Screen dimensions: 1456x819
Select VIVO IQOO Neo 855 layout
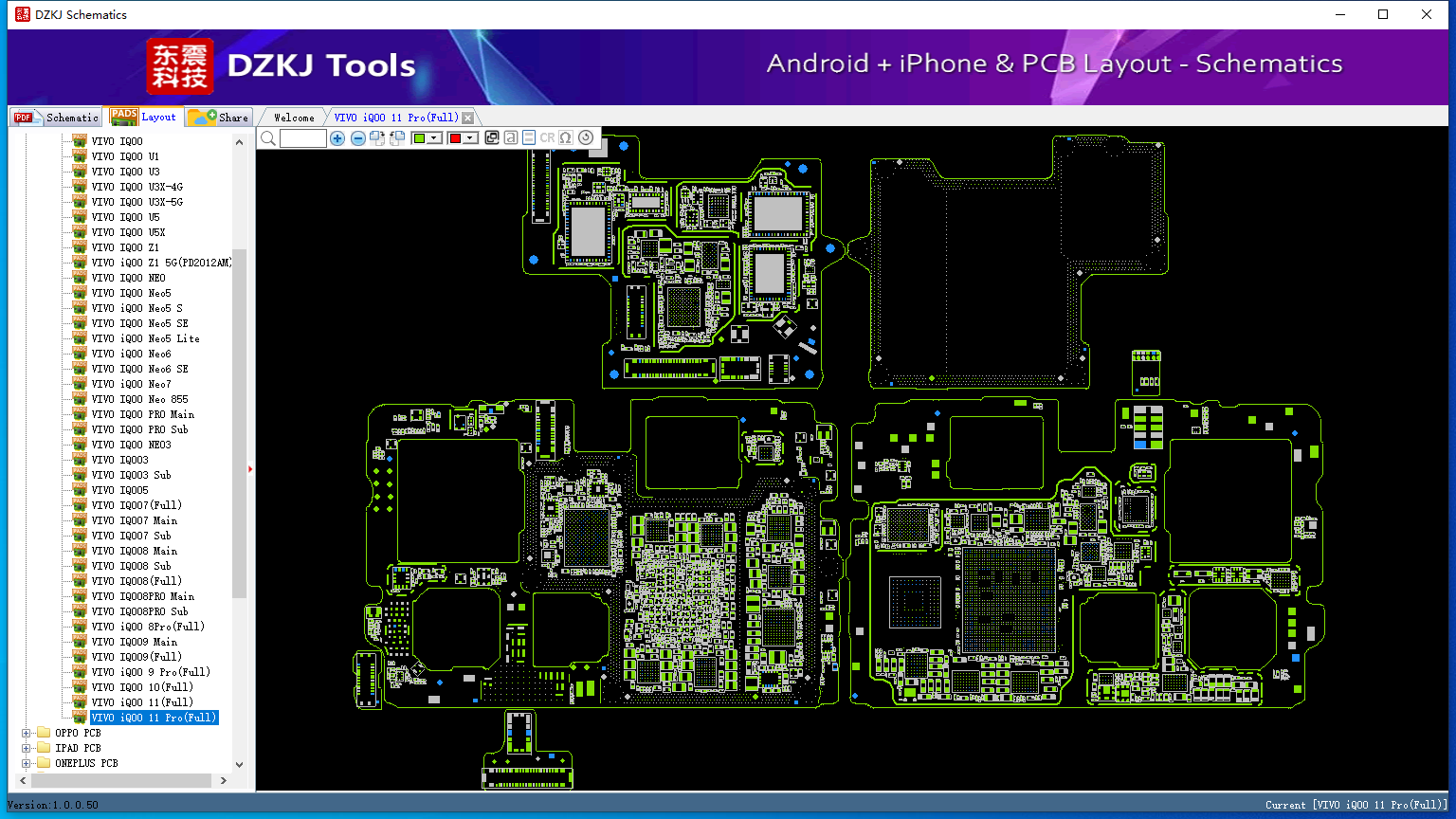point(139,399)
